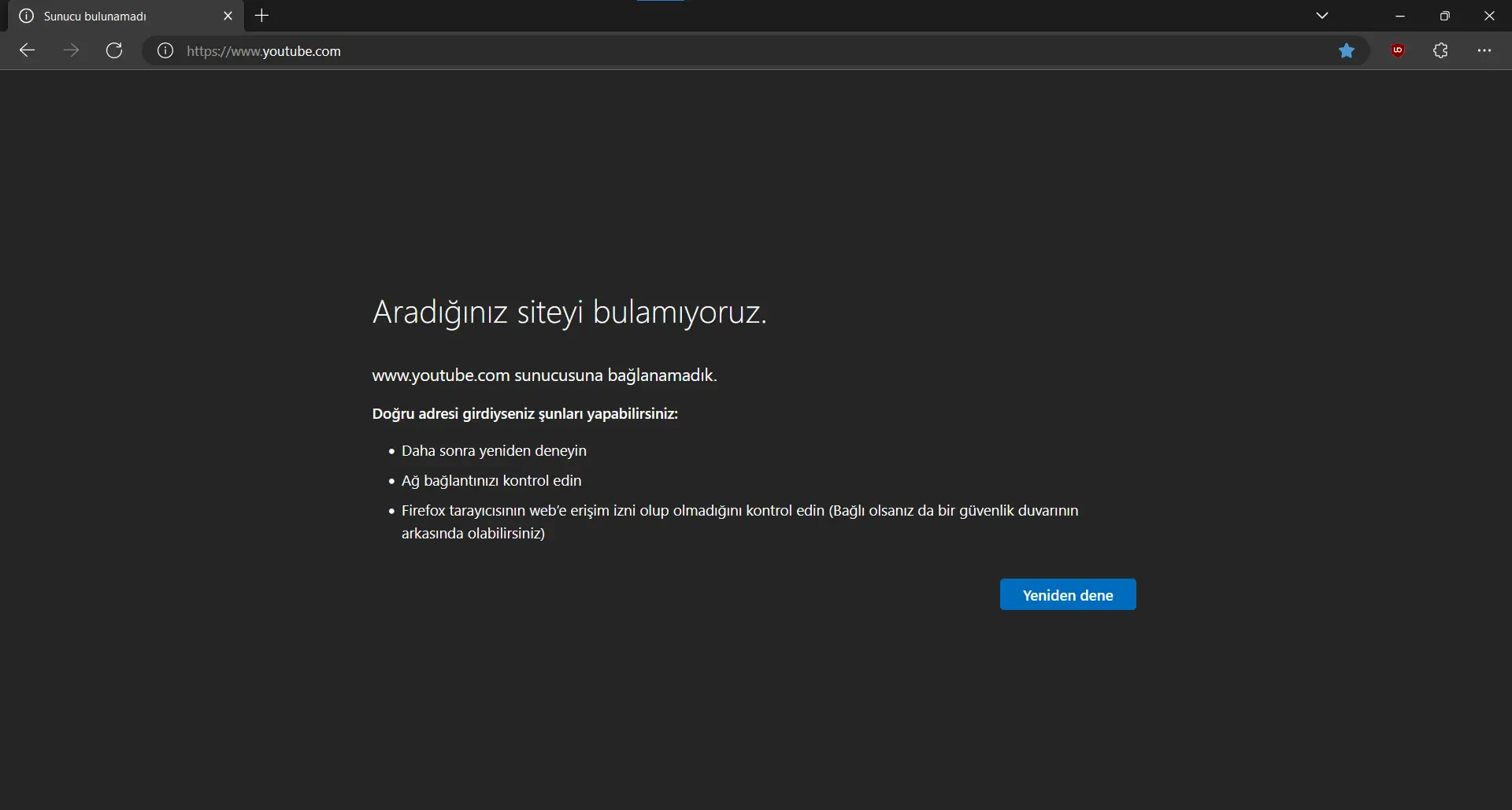This screenshot has height=810, width=1512.
Task: Click the text www.youtube.com sunucusuna bağlanamadık
Action: [544, 375]
